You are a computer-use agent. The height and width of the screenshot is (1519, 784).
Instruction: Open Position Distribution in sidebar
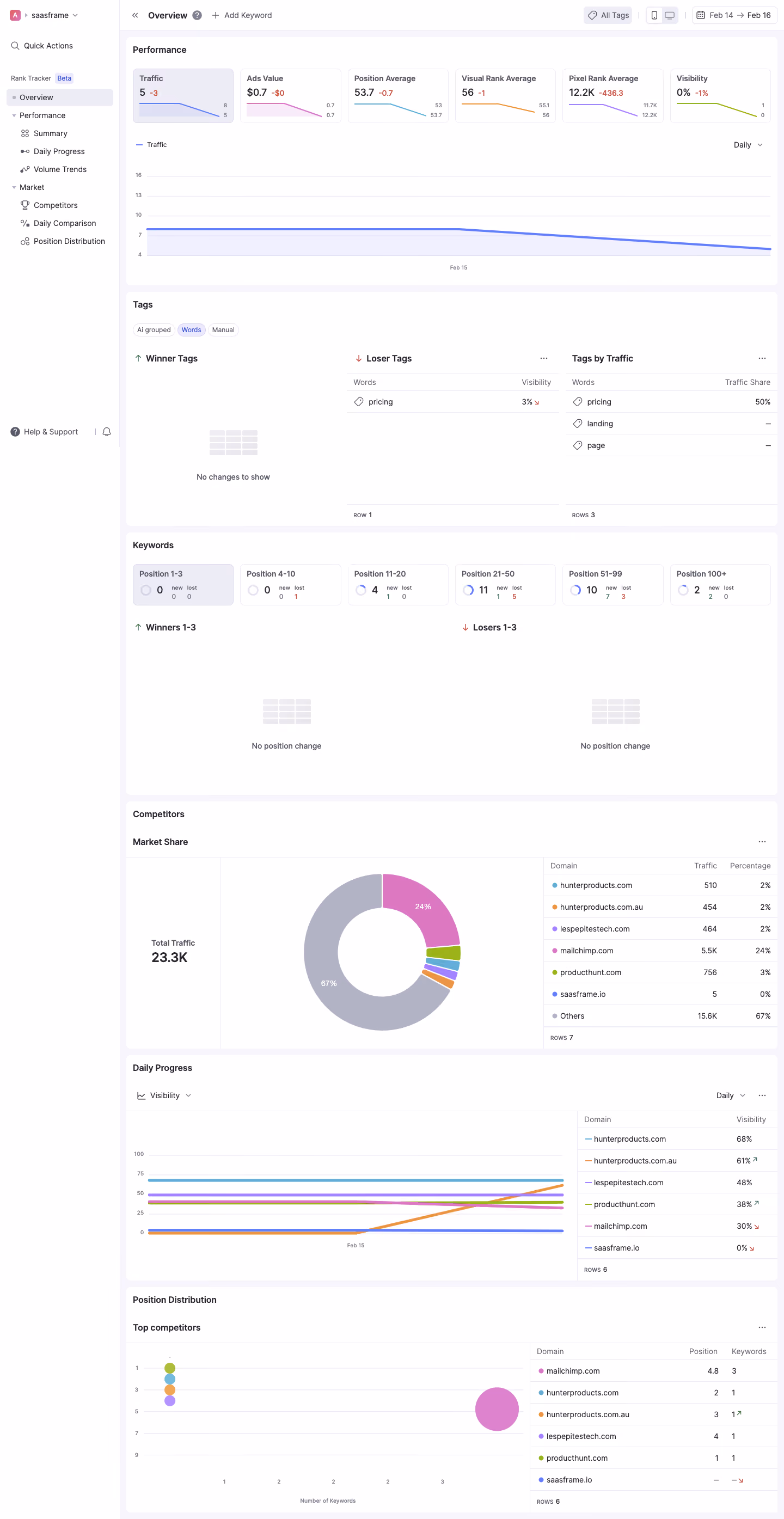(59, 241)
